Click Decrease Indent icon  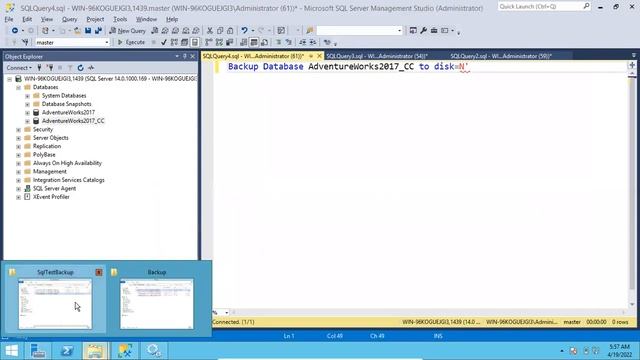click(302, 42)
